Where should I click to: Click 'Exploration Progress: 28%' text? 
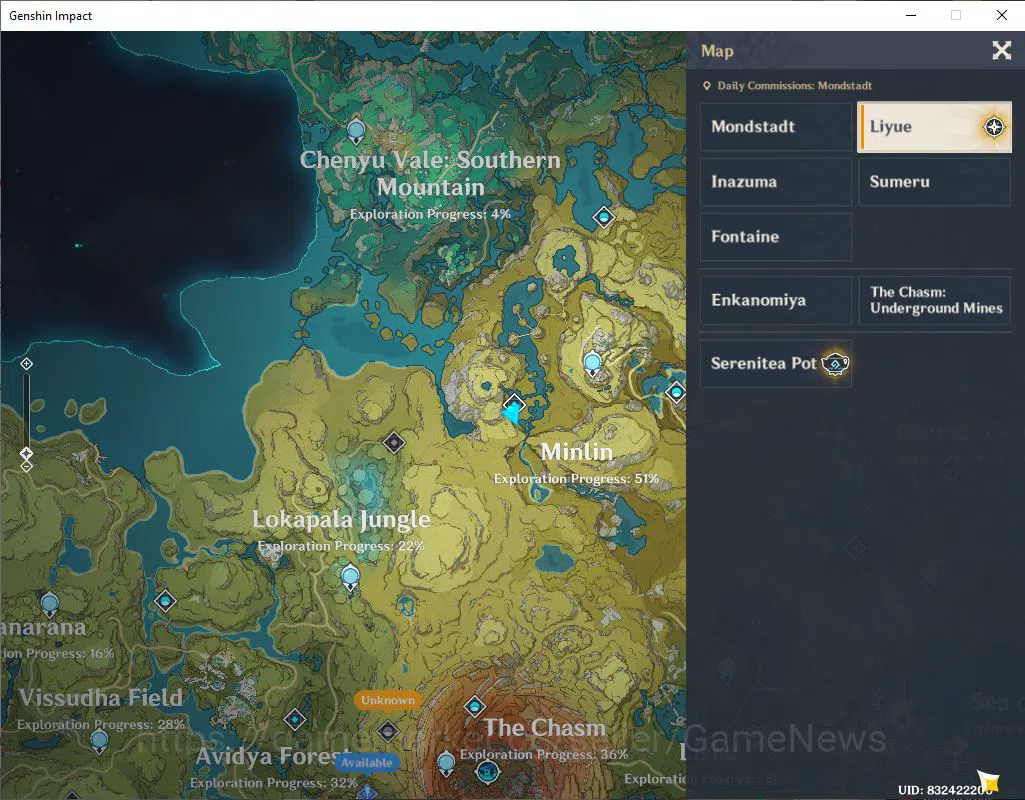click(101, 724)
